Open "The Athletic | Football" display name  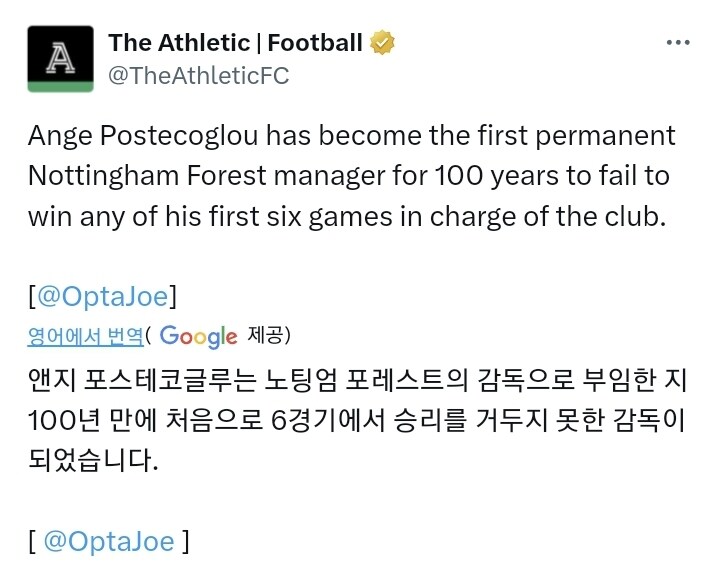click(x=235, y=43)
